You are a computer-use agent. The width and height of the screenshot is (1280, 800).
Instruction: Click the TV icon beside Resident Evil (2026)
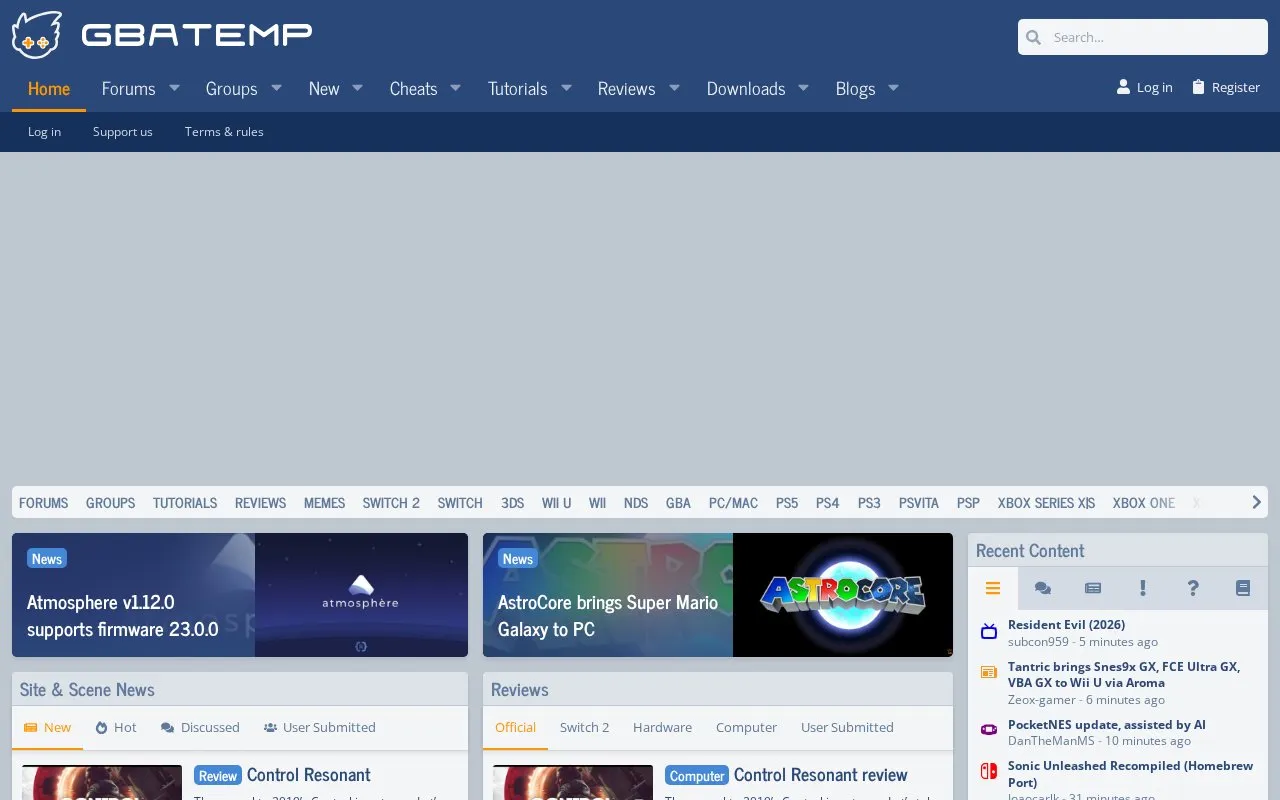point(989,632)
